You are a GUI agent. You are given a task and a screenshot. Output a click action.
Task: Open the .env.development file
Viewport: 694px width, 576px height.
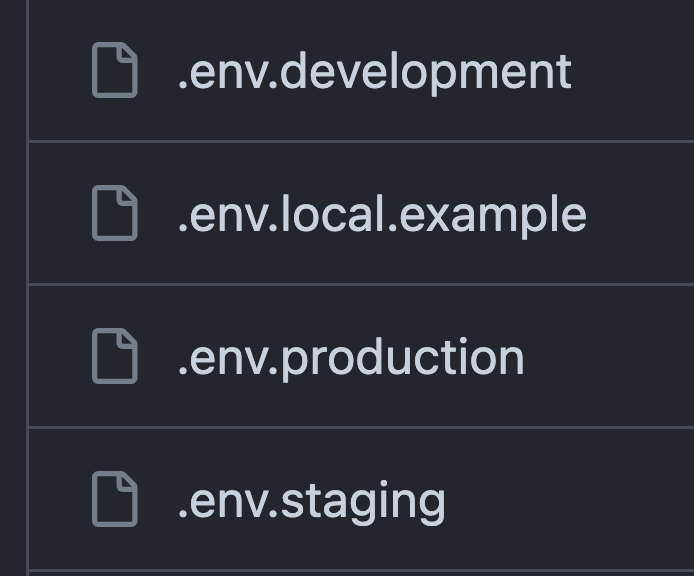(x=374, y=71)
